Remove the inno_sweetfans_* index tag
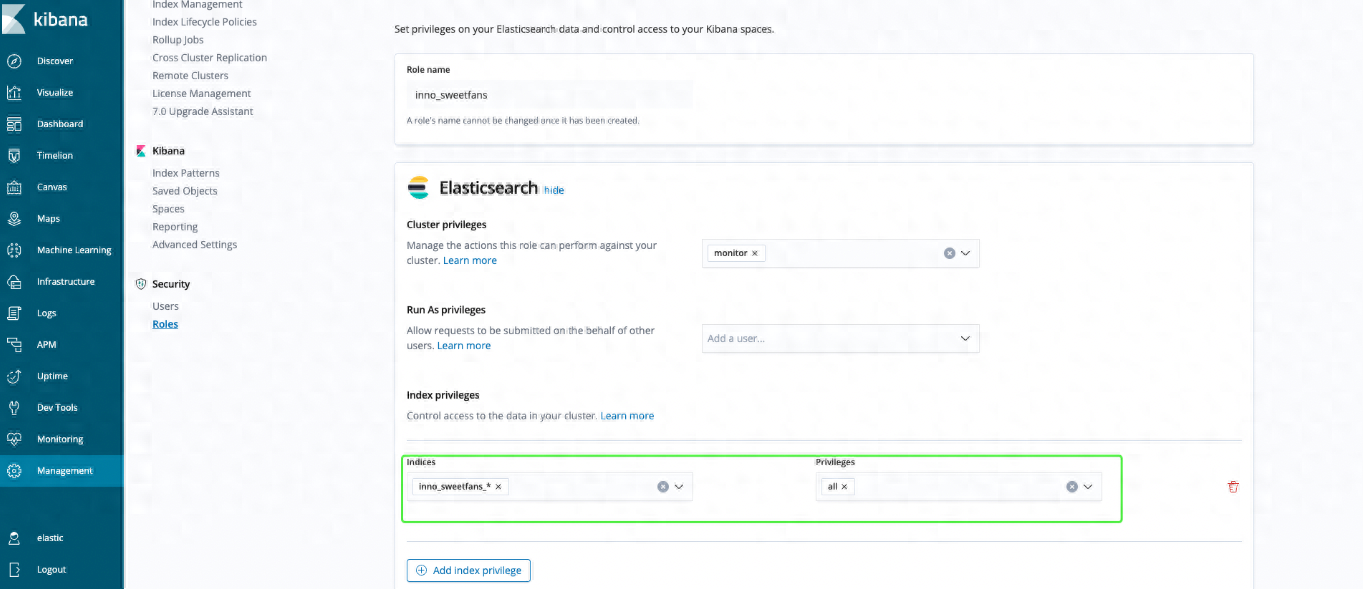Image resolution: width=1363 pixels, height=589 pixels. [x=498, y=487]
